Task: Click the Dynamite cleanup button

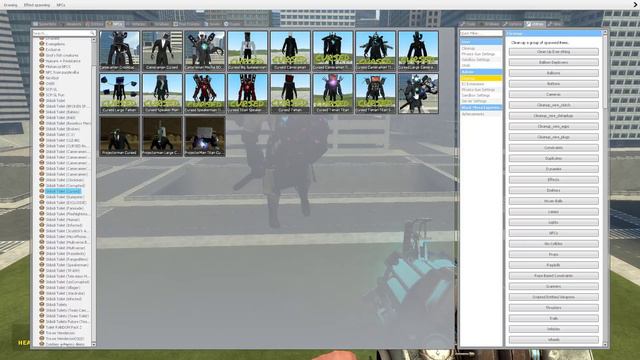Action: pos(553,169)
